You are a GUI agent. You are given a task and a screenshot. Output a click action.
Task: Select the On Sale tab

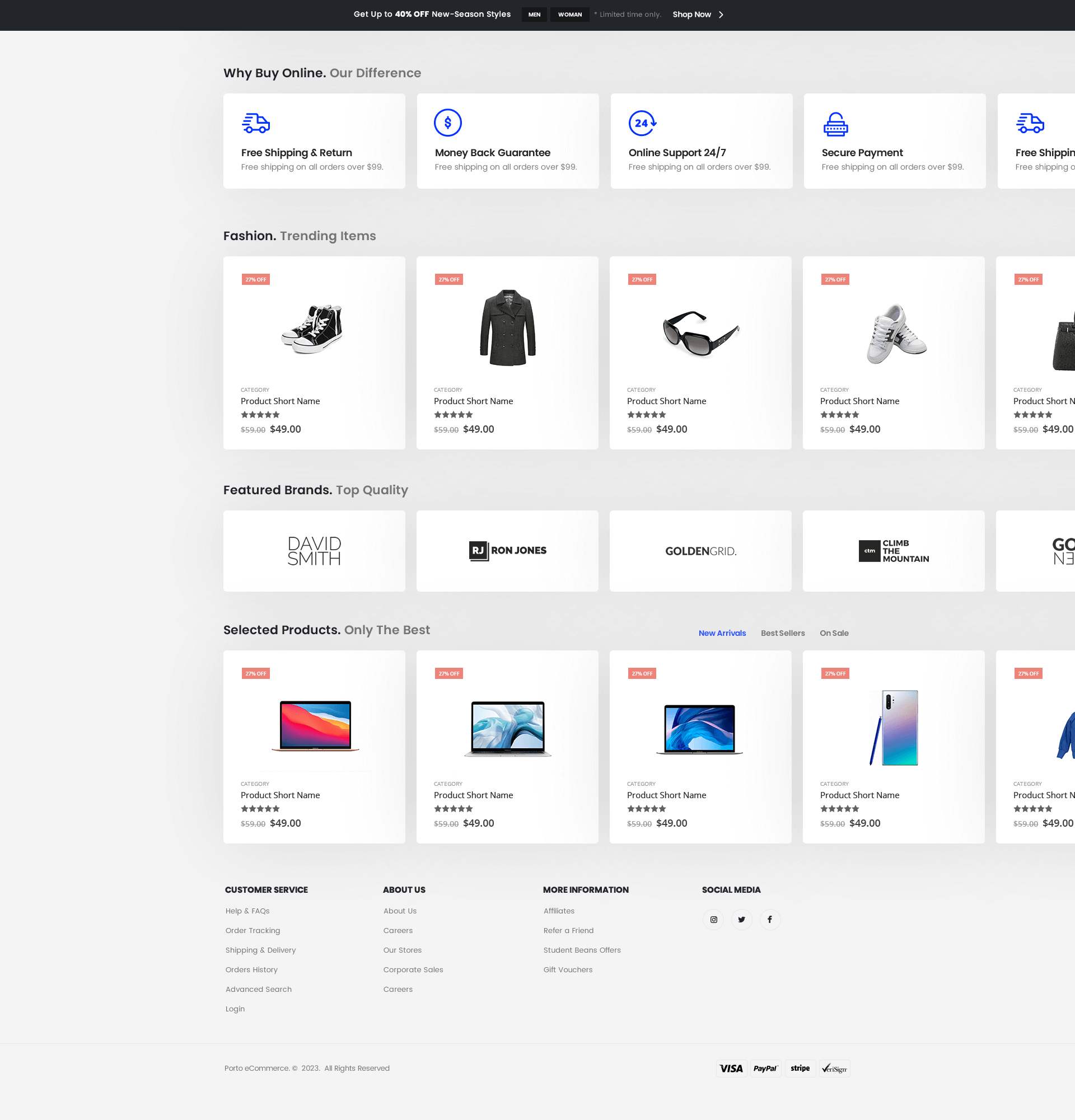click(x=834, y=633)
